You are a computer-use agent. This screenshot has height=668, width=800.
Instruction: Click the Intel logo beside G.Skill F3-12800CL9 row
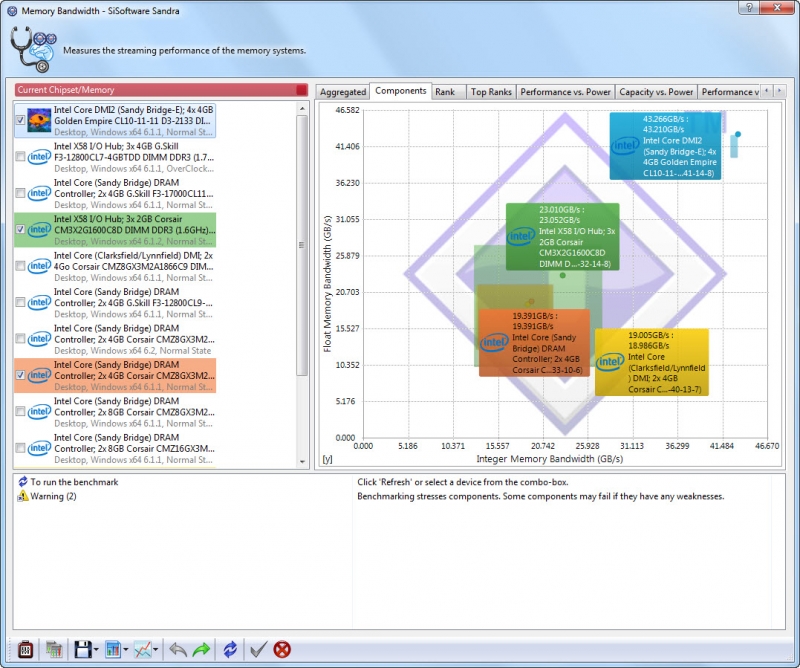click(x=39, y=303)
